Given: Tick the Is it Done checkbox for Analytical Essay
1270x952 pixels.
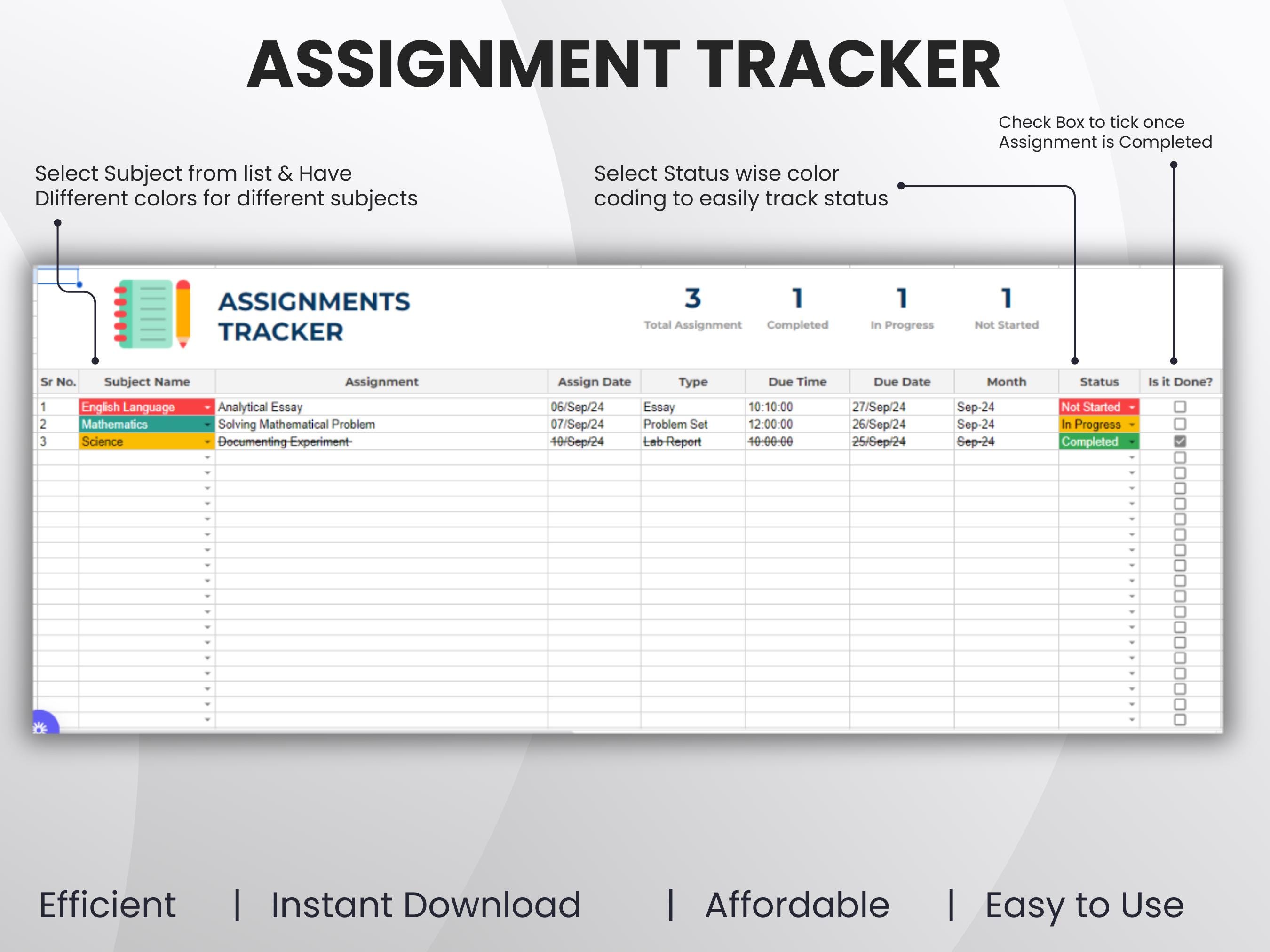Looking at the screenshot, I should 1180,408.
